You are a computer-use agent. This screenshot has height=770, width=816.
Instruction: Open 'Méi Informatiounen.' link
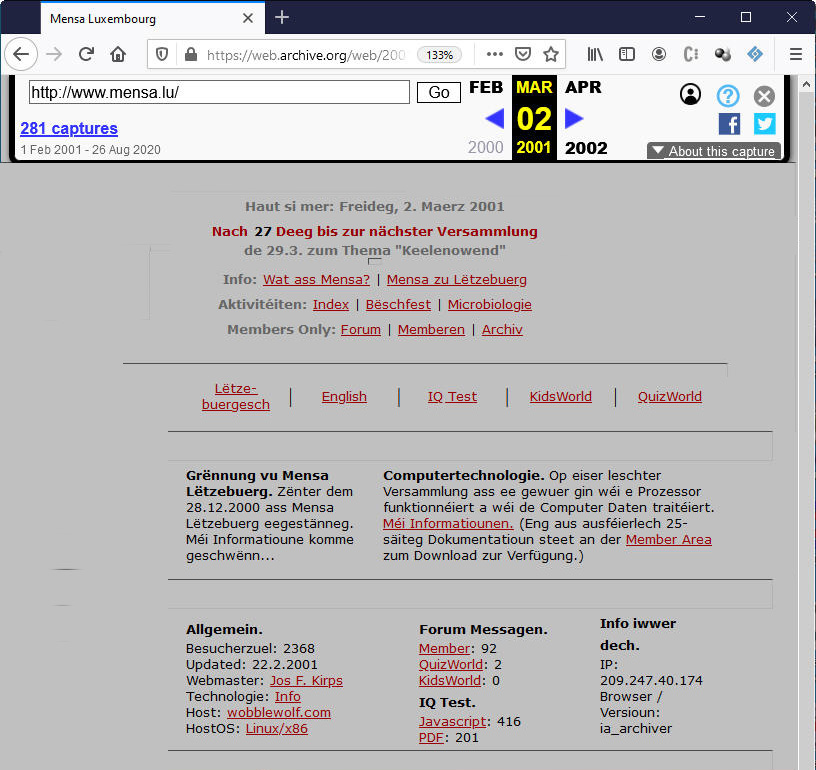[x=448, y=523]
